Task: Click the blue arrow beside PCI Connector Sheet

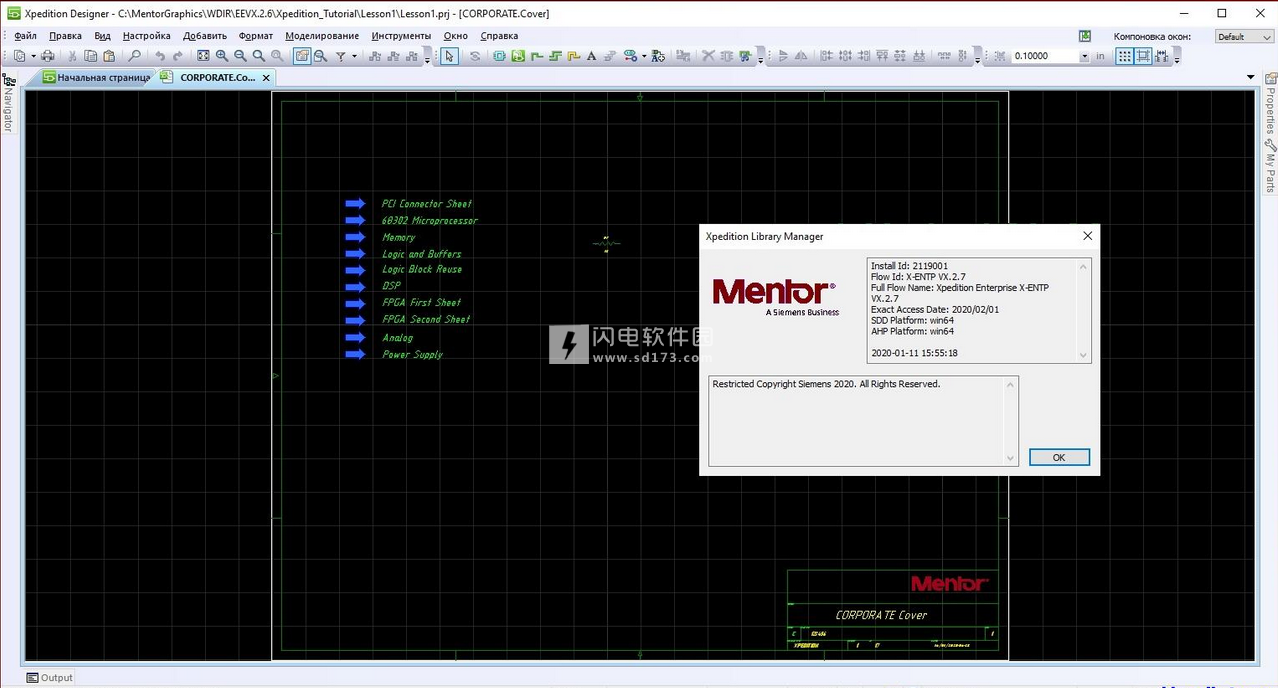Action: point(355,203)
